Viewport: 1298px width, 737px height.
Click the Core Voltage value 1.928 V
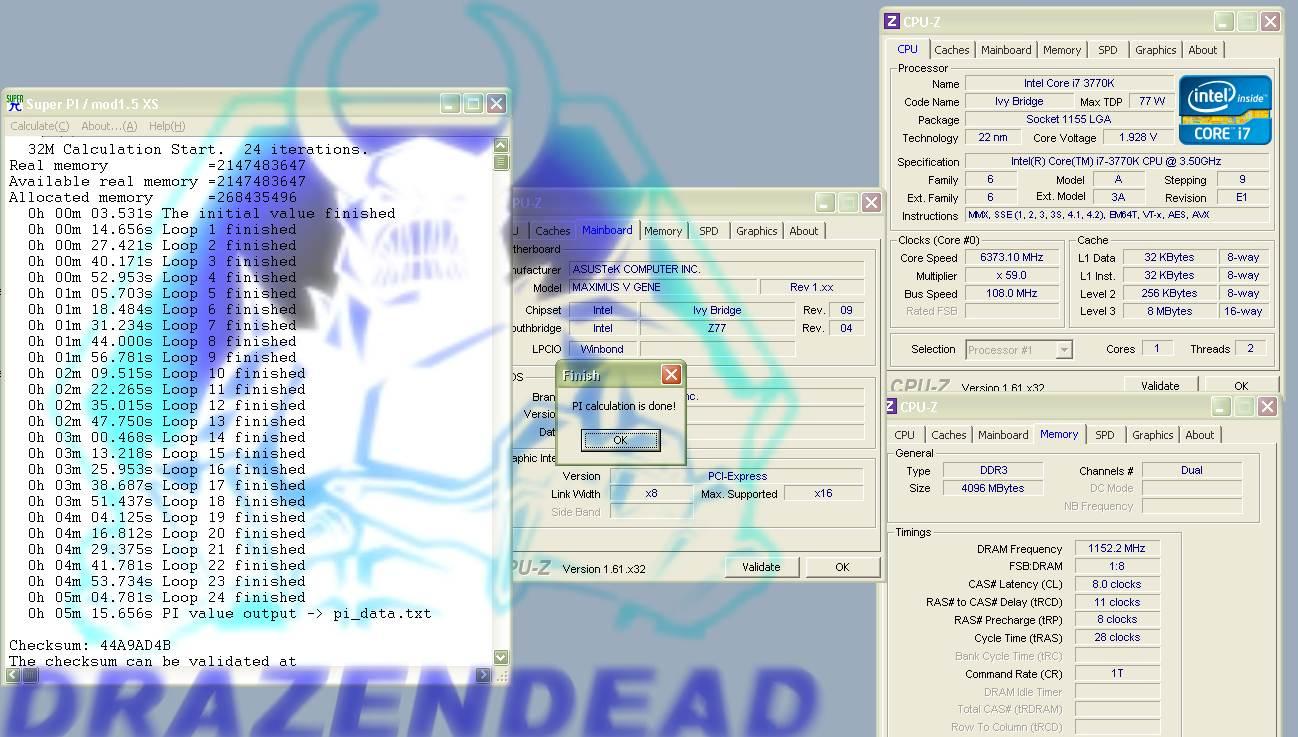[1137, 138]
